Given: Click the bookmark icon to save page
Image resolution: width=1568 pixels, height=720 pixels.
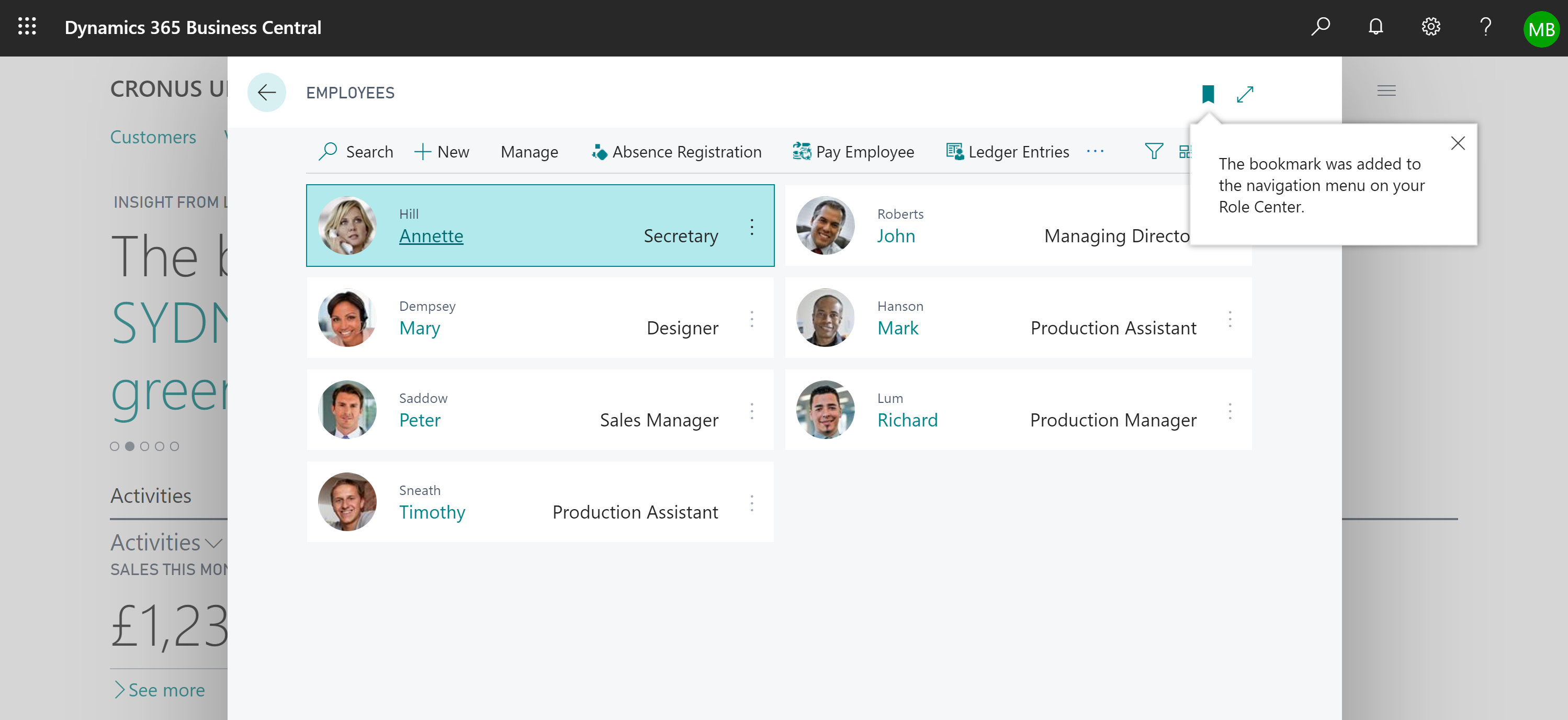Looking at the screenshot, I should pos(1209,94).
